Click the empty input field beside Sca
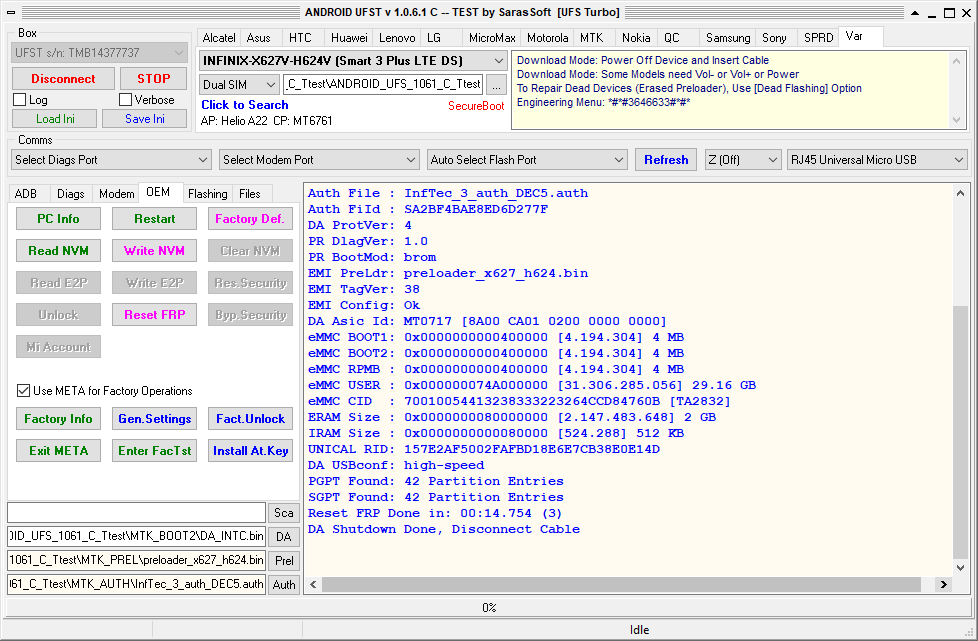 (x=137, y=513)
